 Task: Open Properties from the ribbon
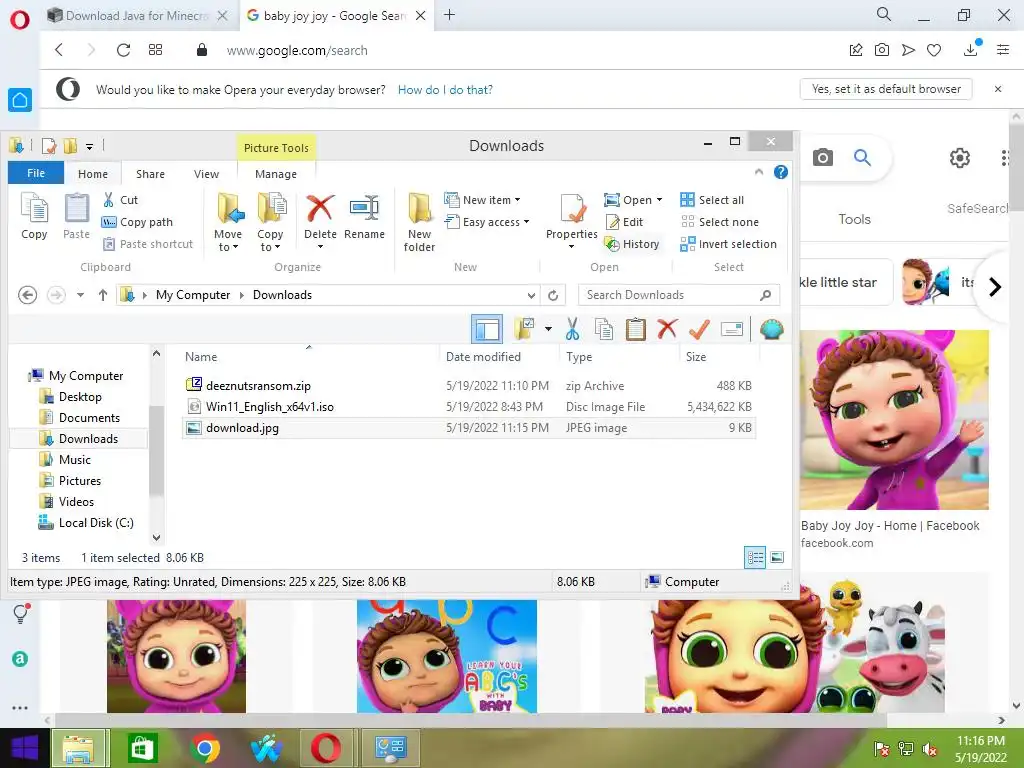point(571,221)
